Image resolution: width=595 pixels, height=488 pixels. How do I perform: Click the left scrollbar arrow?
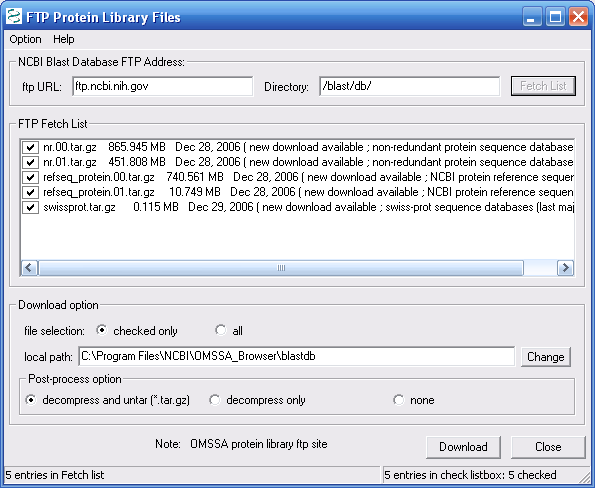(x=29, y=268)
